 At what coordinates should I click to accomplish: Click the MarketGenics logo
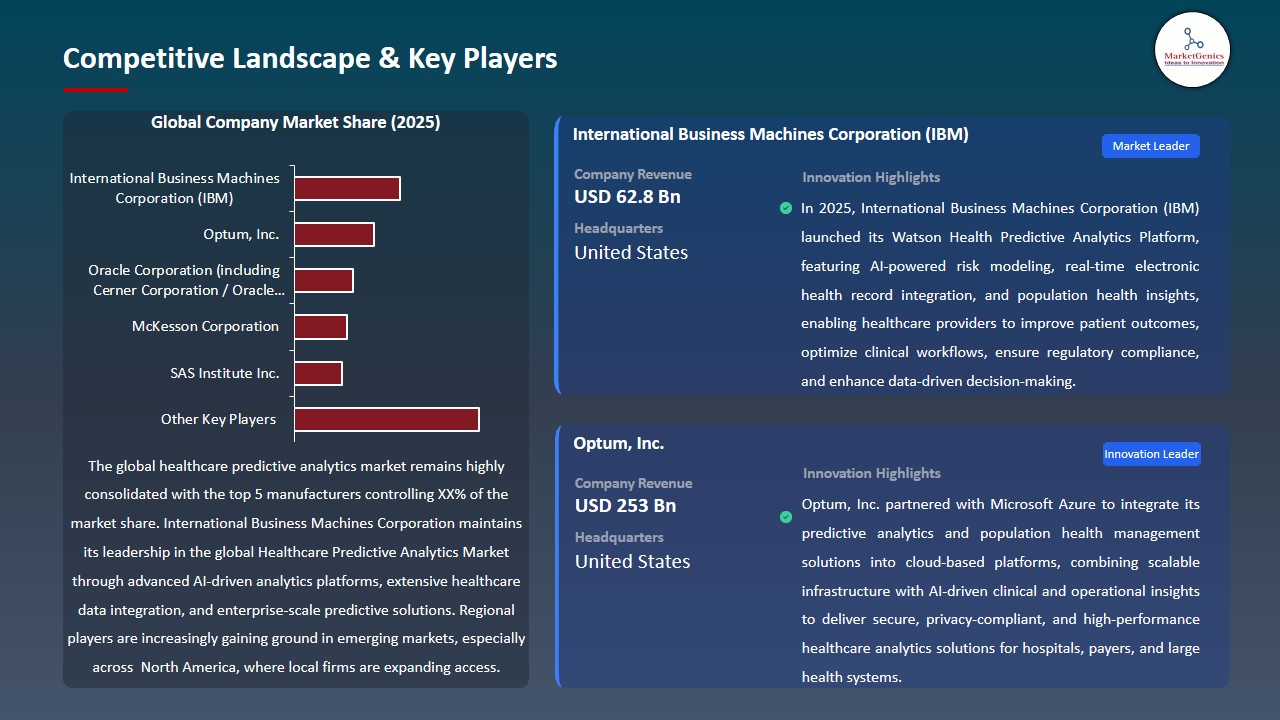tap(1192, 50)
